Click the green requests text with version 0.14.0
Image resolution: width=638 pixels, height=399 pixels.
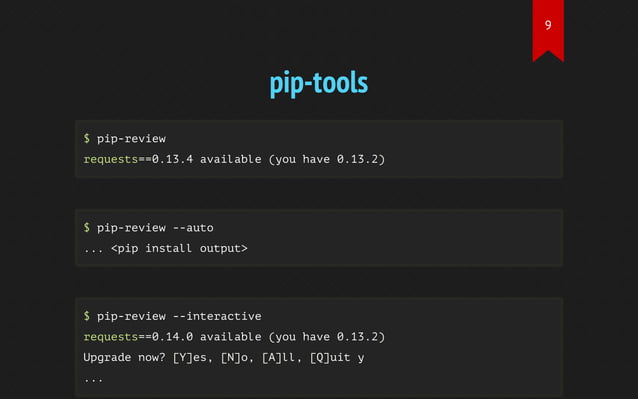(x=111, y=337)
